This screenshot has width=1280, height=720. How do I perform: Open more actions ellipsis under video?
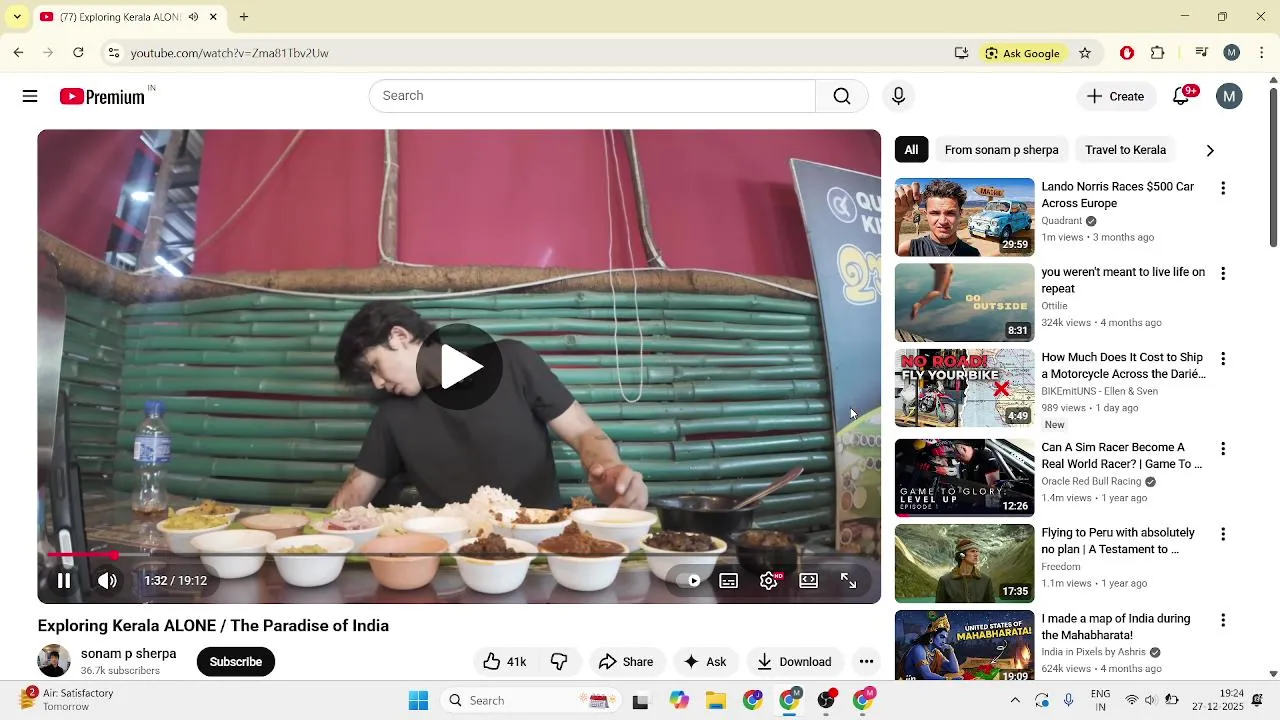point(867,661)
